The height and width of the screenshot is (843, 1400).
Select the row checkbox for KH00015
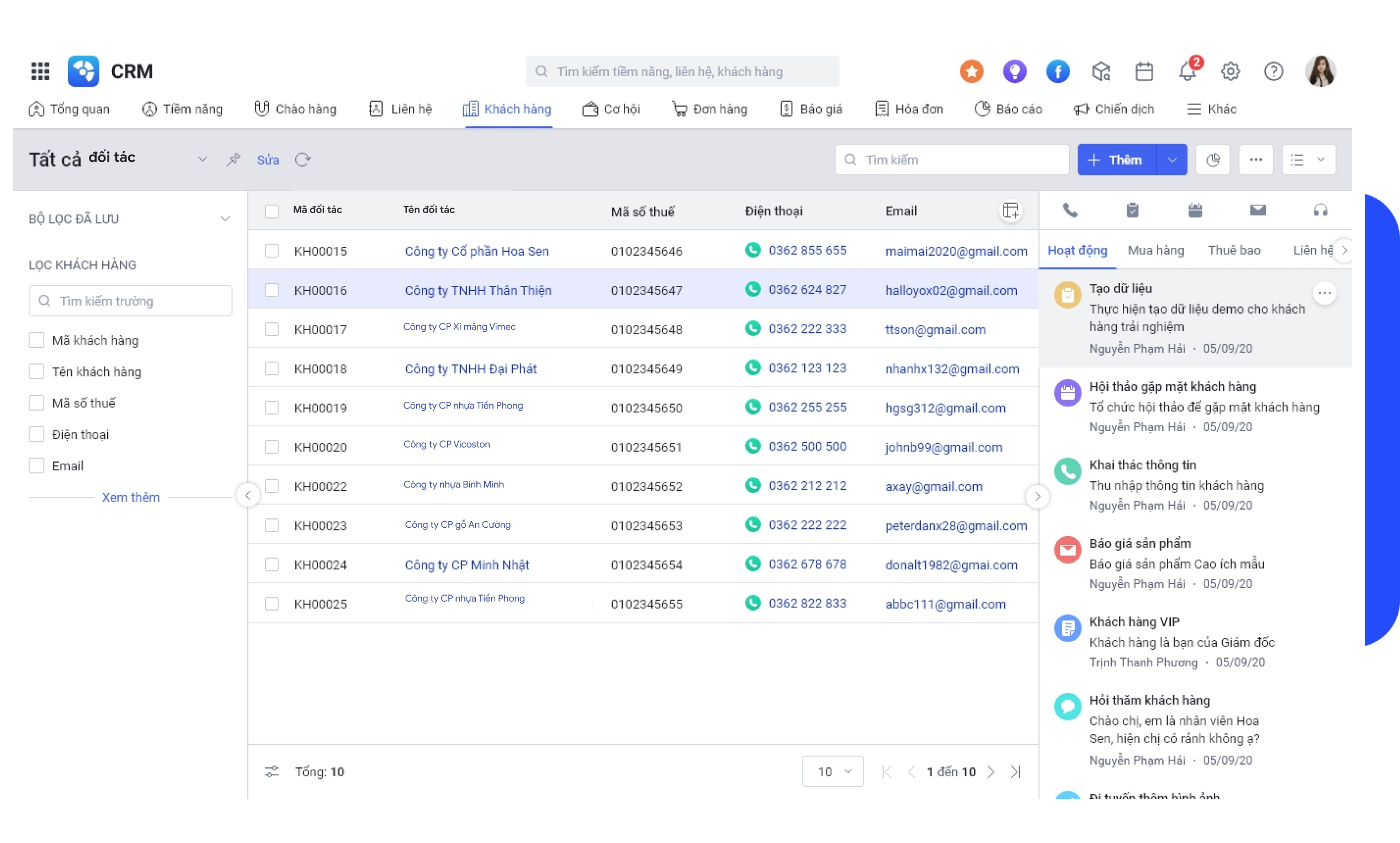click(272, 251)
